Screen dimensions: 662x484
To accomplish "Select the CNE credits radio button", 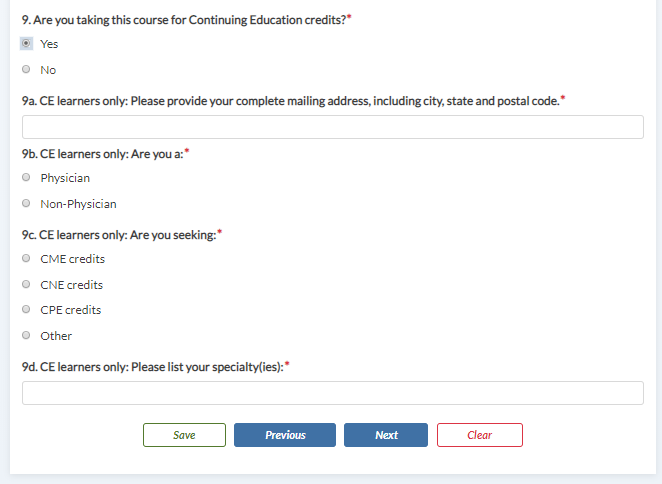I will 26,285.
